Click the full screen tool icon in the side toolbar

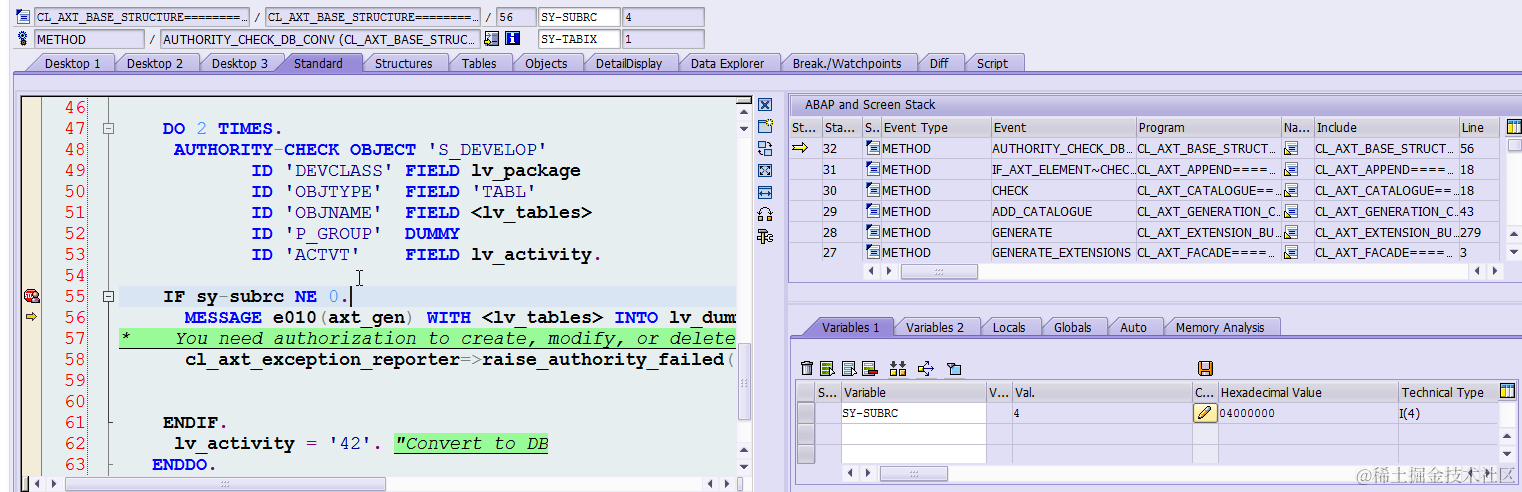(x=765, y=170)
